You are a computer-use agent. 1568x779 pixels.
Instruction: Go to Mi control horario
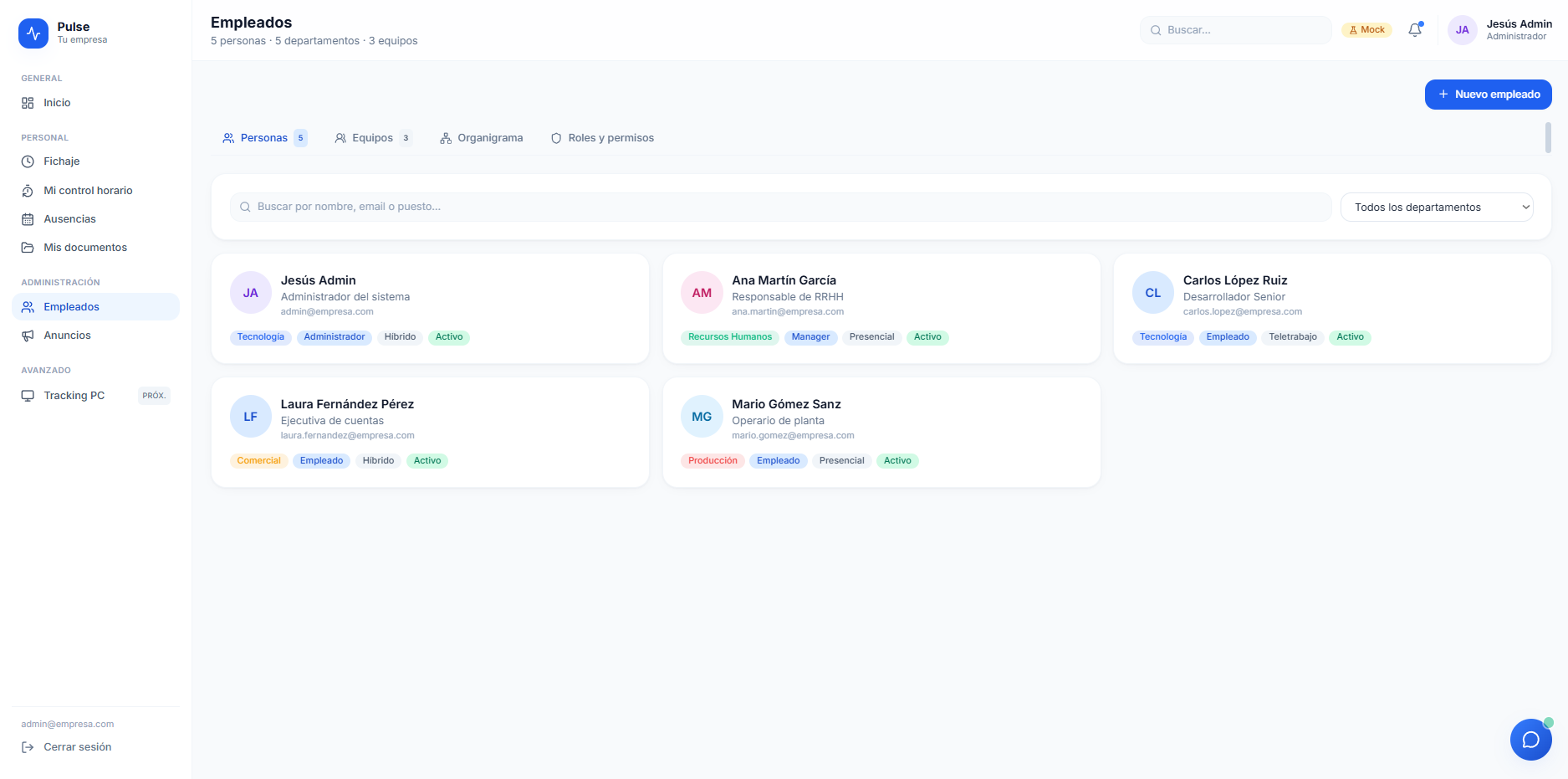point(95,191)
